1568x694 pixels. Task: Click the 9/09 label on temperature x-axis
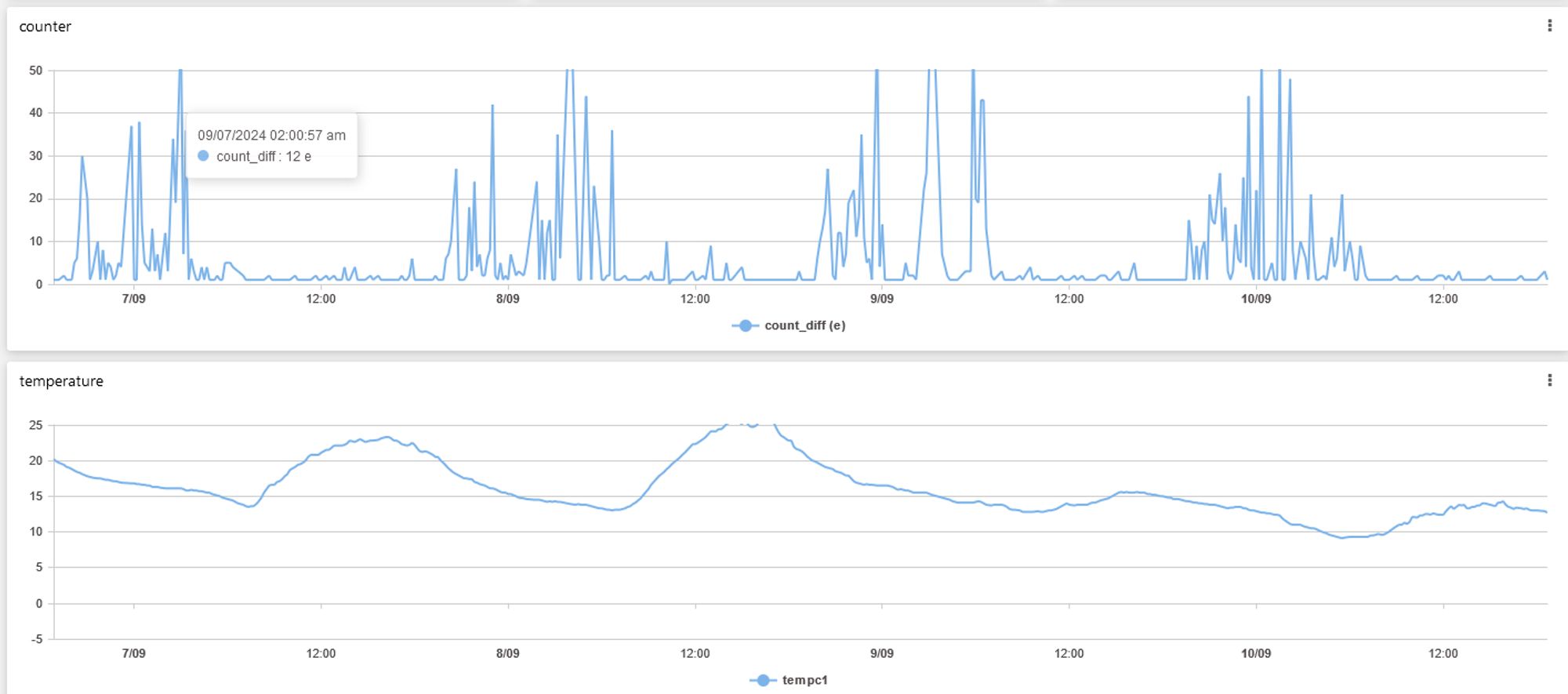point(882,653)
